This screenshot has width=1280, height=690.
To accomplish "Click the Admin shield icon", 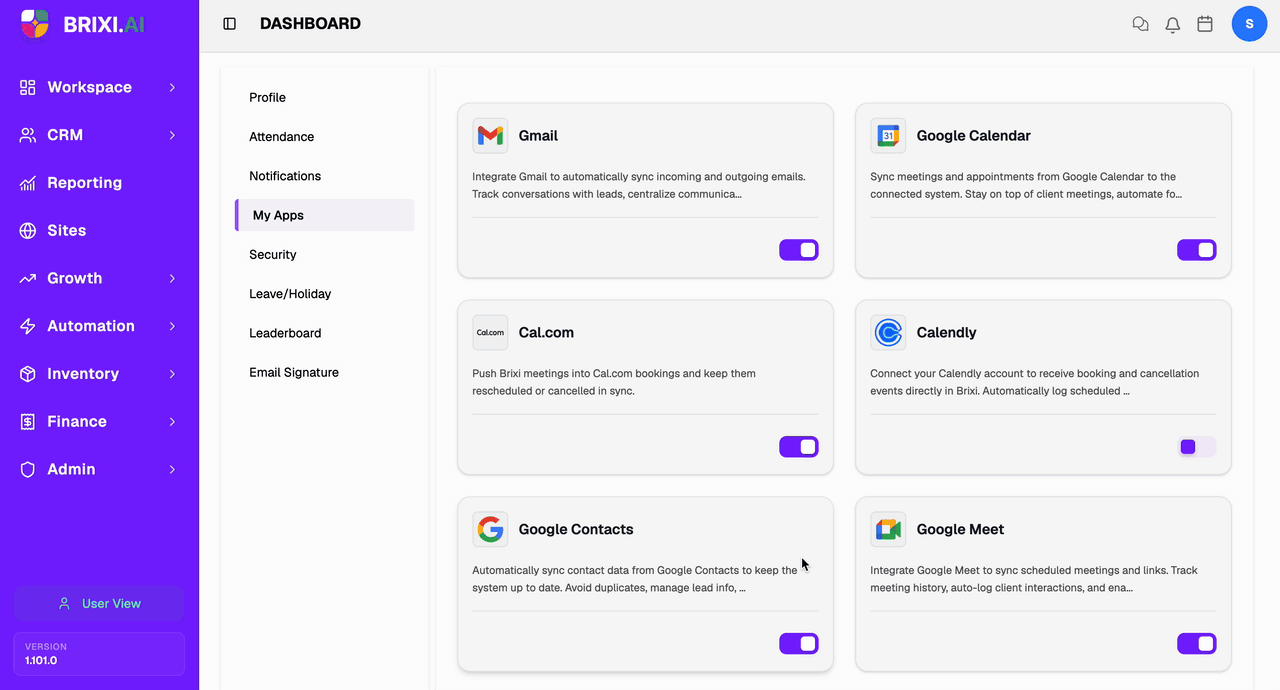I will coord(28,469).
